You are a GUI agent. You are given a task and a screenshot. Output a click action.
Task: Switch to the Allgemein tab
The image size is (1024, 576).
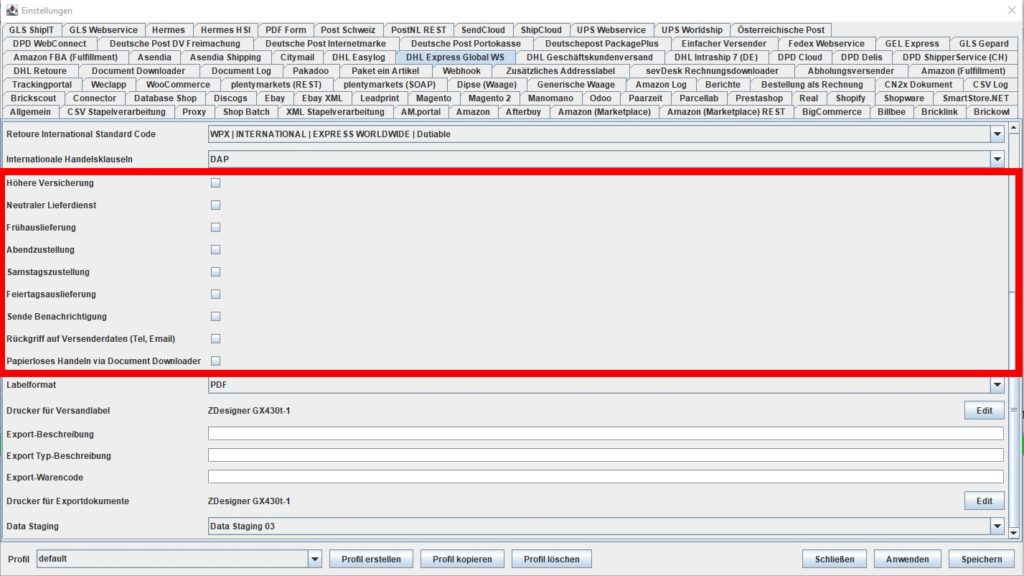pyautogui.click(x=30, y=112)
